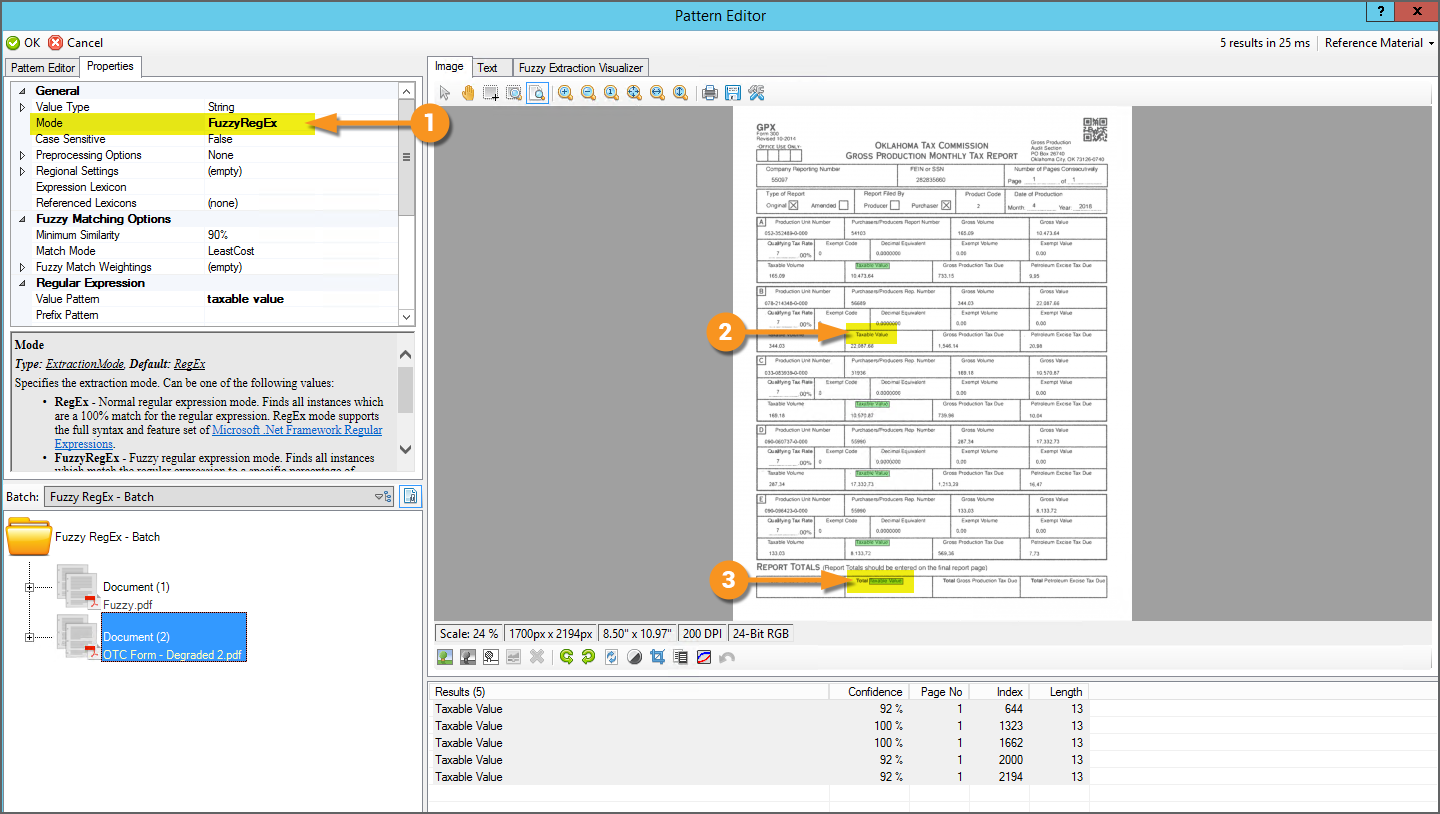Image resolution: width=1440 pixels, height=814 pixels.
Task: Click the wrench and hammer settings icon
Action: tap(756, 93)
